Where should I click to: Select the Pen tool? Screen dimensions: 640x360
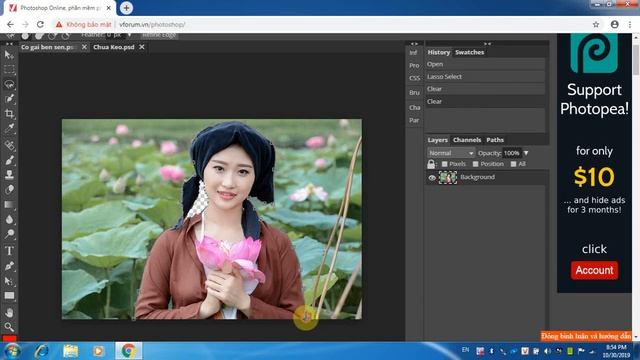coord(9,266)
